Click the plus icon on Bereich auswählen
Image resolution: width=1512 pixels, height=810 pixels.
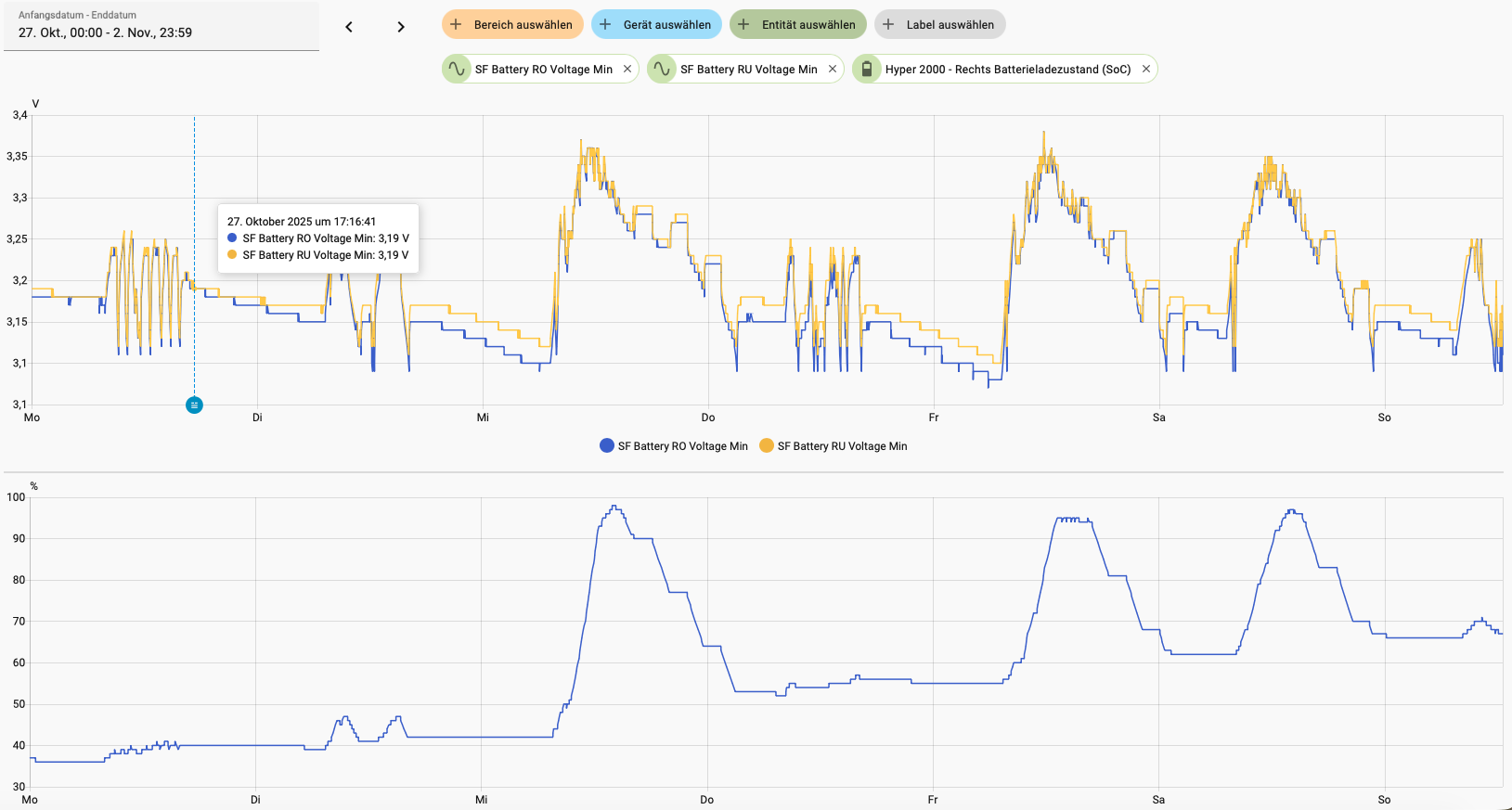click(456, 24)
